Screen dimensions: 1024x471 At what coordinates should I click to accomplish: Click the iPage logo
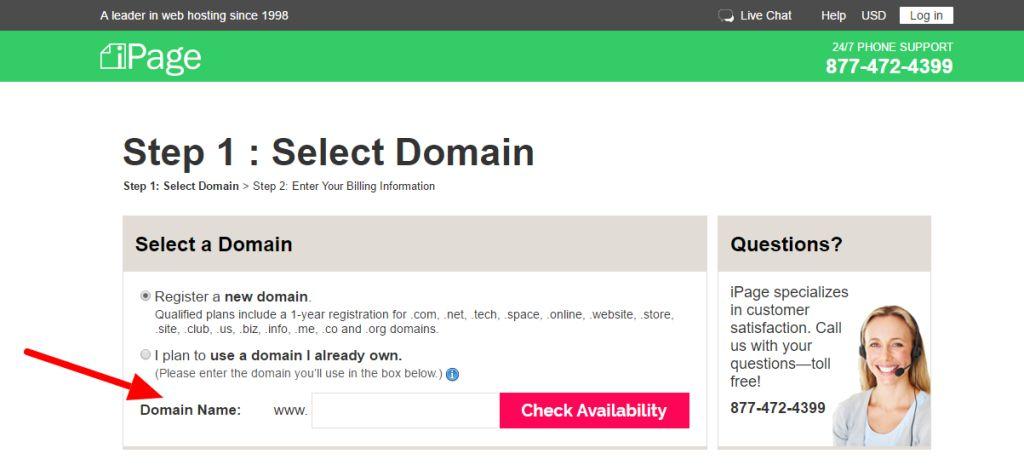point(151,57)
